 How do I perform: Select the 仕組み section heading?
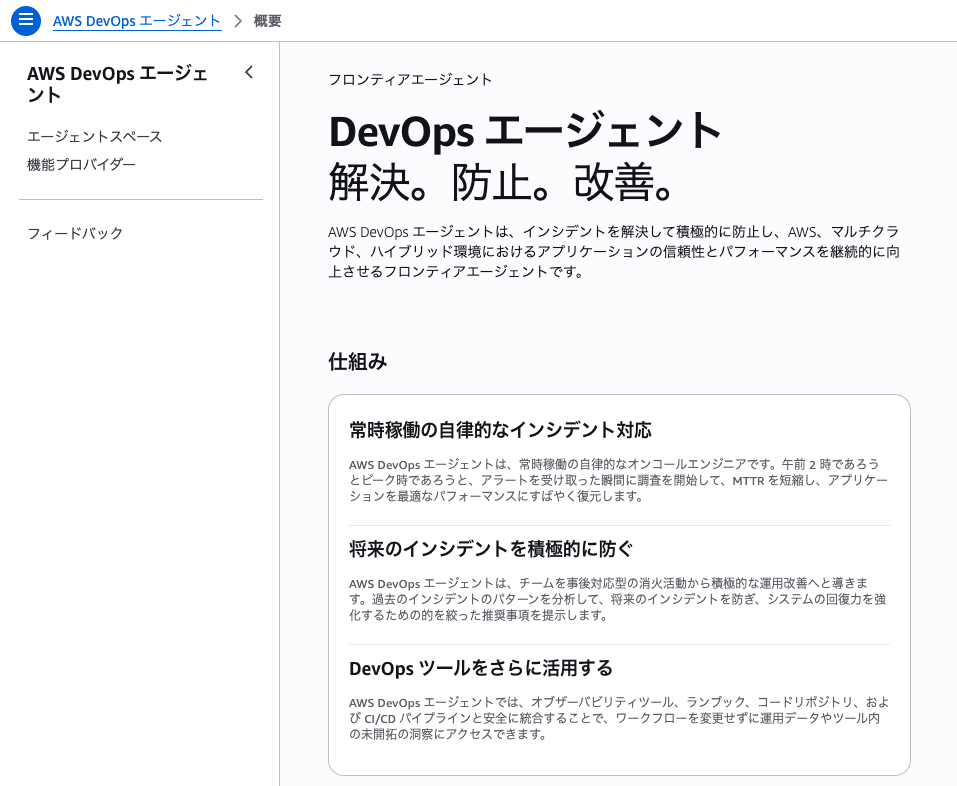(x=358, y=361)
